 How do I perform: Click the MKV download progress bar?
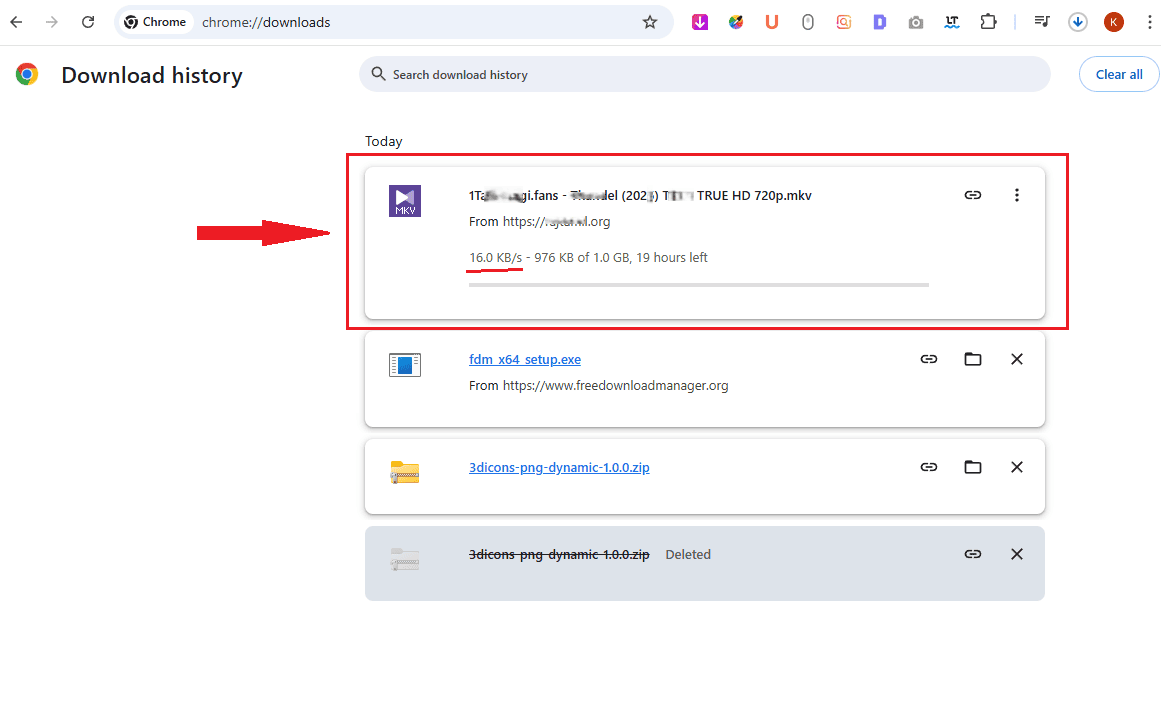[x=698, y=284]
